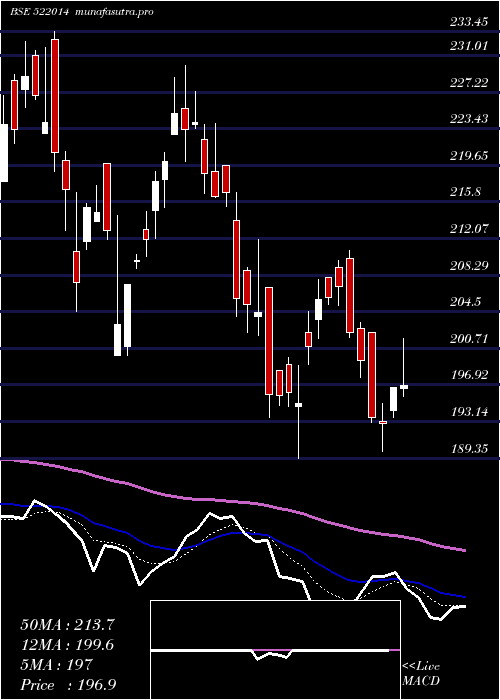Image resolution: width=500 pixels, height=700 pixels.
Task: Click the 215.8 price axis label
Action: tap(464, 192)
